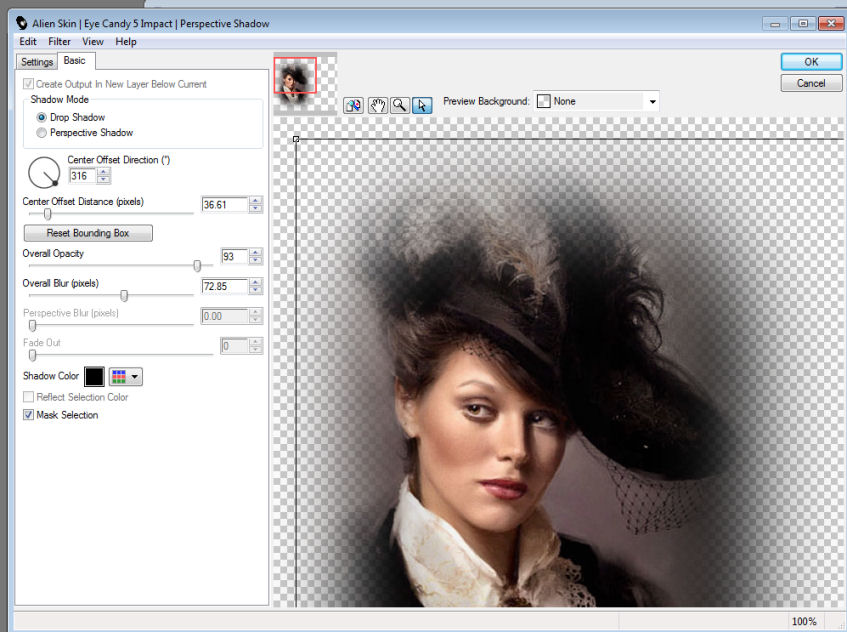The width and height of the screenshot is (847, 632).
Task: Toggle the Mask Selection checkbox
Action: click(x=28, y=415)
